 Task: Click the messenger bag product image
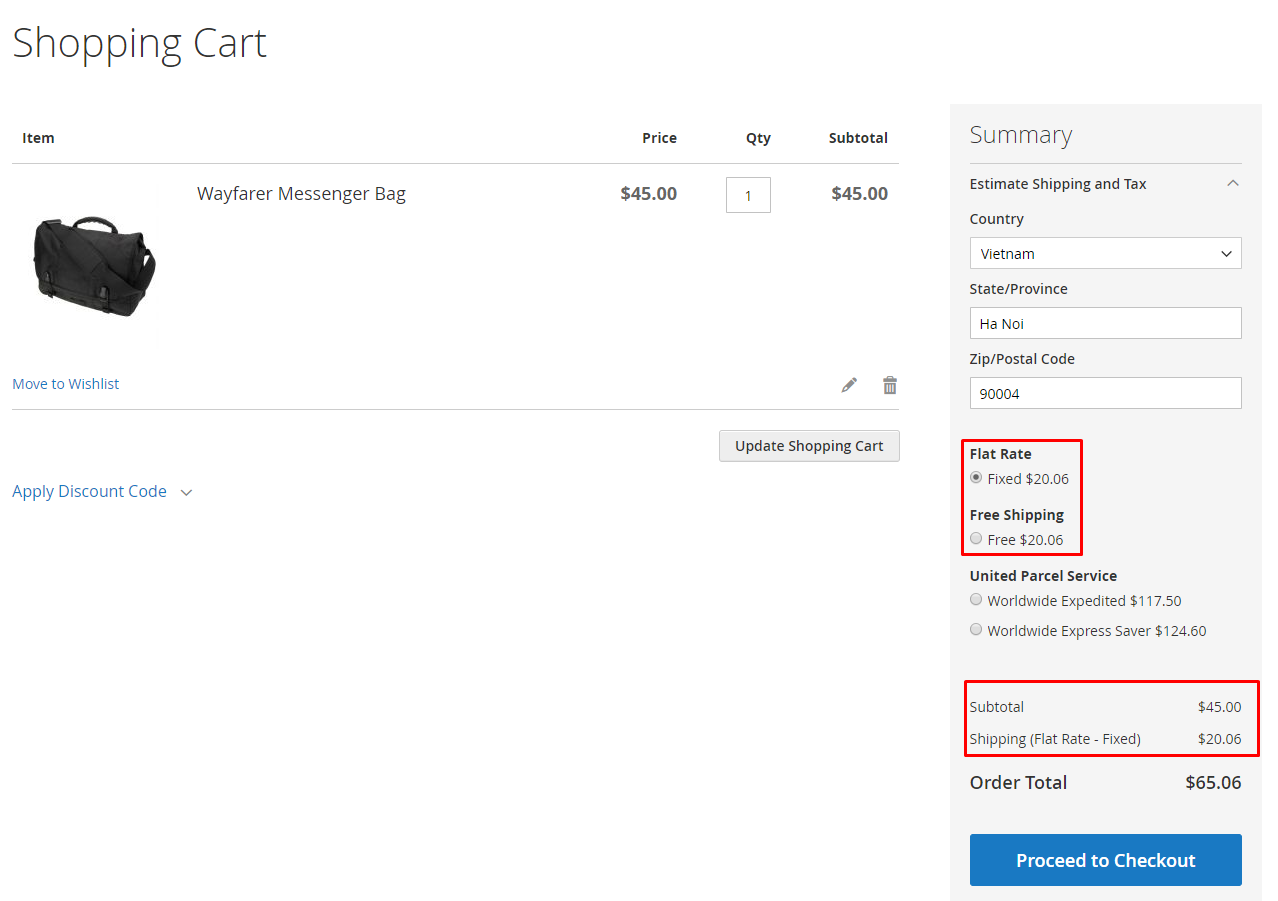[x=94, y=265]
